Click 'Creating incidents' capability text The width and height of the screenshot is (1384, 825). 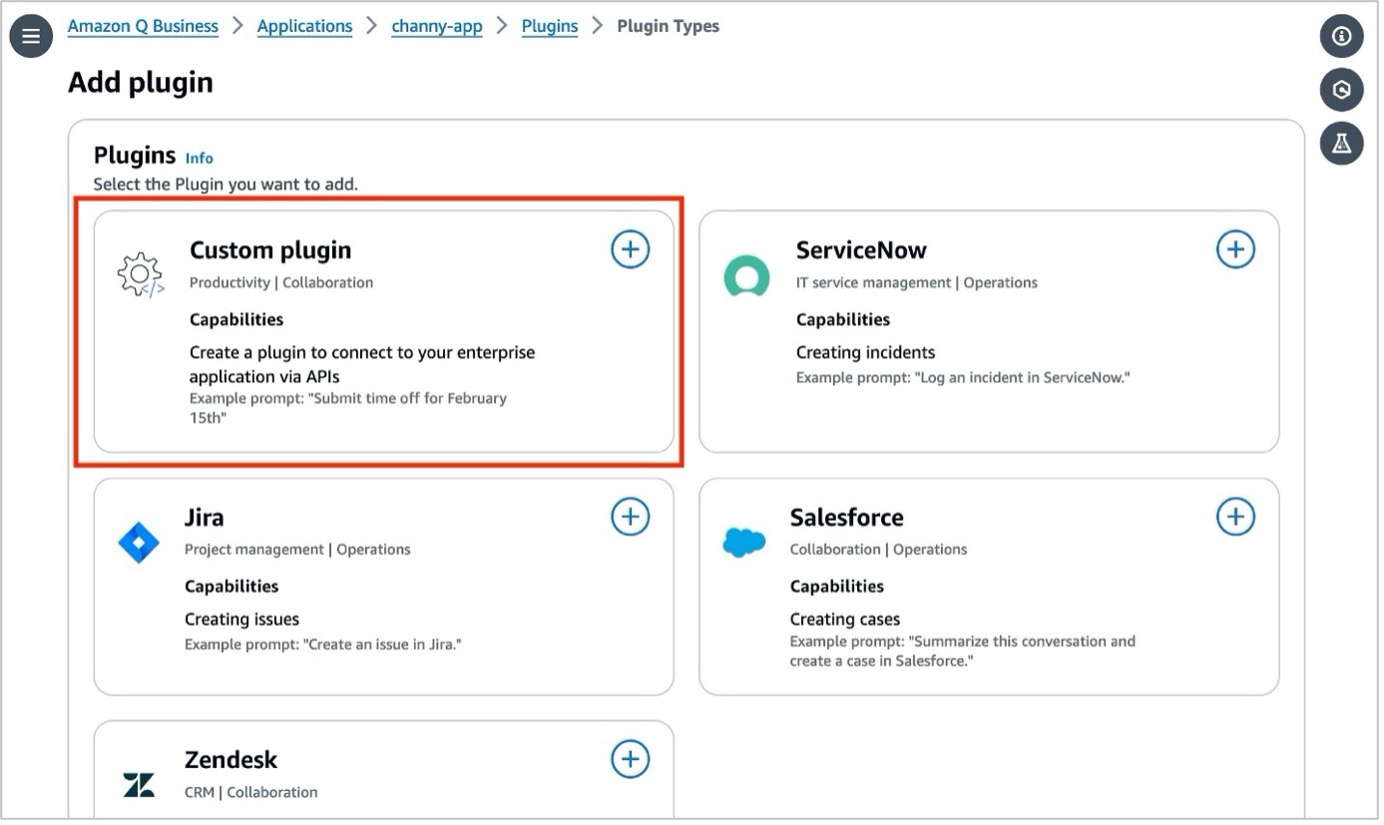click(866, 352)
